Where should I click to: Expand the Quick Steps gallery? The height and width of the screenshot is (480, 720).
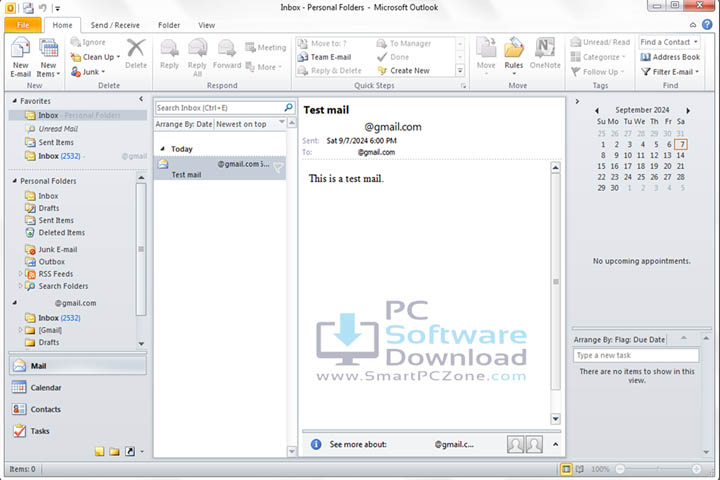click(x=460, y=71)
